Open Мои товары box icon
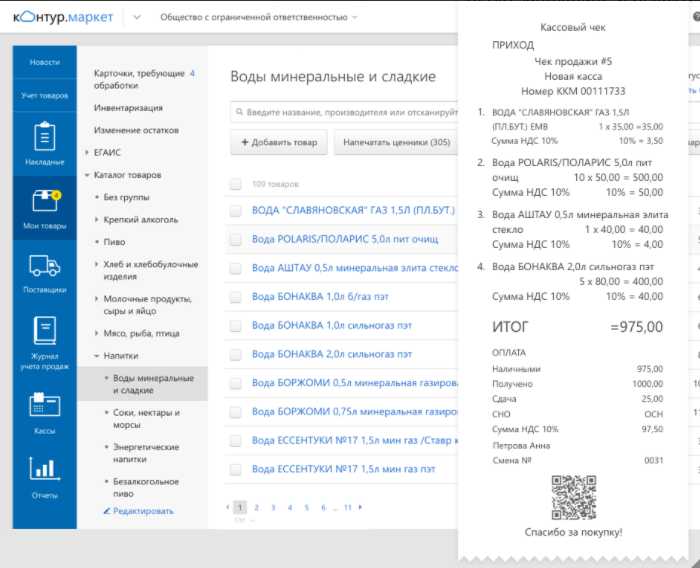Image resolution: width=700 pixels, height=568 pixels. pyautogui.click(x=46, y=201)
